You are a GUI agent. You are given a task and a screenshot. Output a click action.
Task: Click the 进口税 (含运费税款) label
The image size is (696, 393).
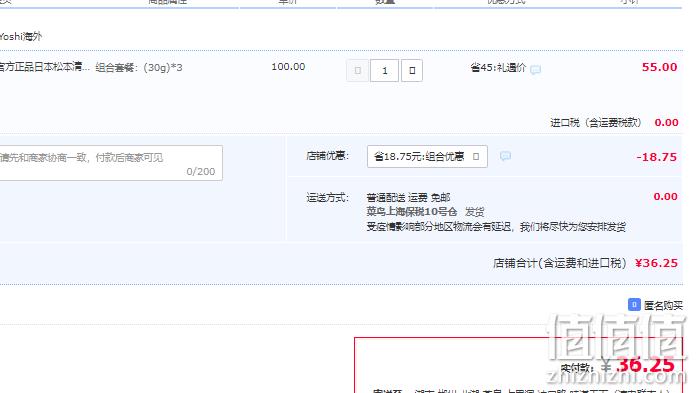click(x=596, y=123)
